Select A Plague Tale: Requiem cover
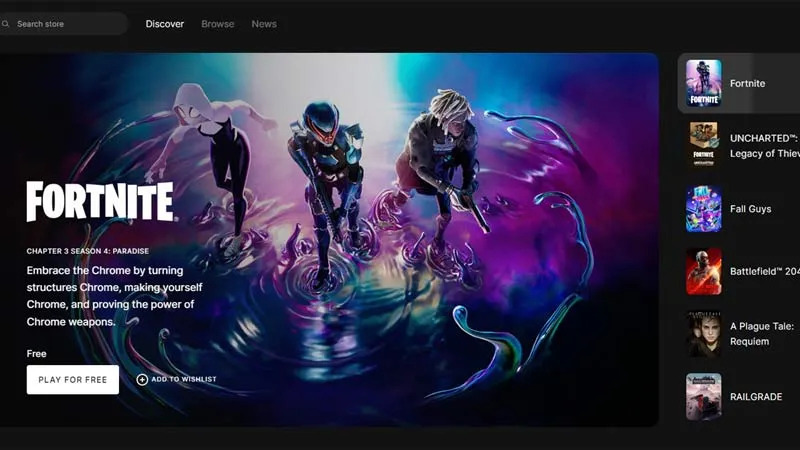The image size is (800, 450). pos(704,334)
